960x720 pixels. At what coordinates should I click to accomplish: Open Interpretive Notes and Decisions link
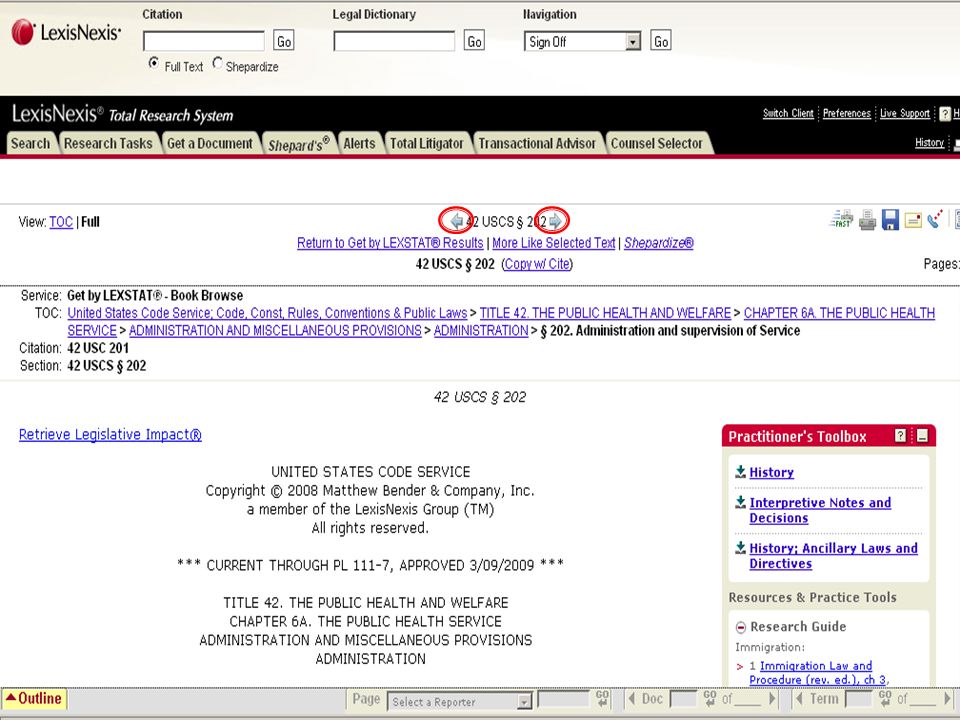tap(820, 510)
